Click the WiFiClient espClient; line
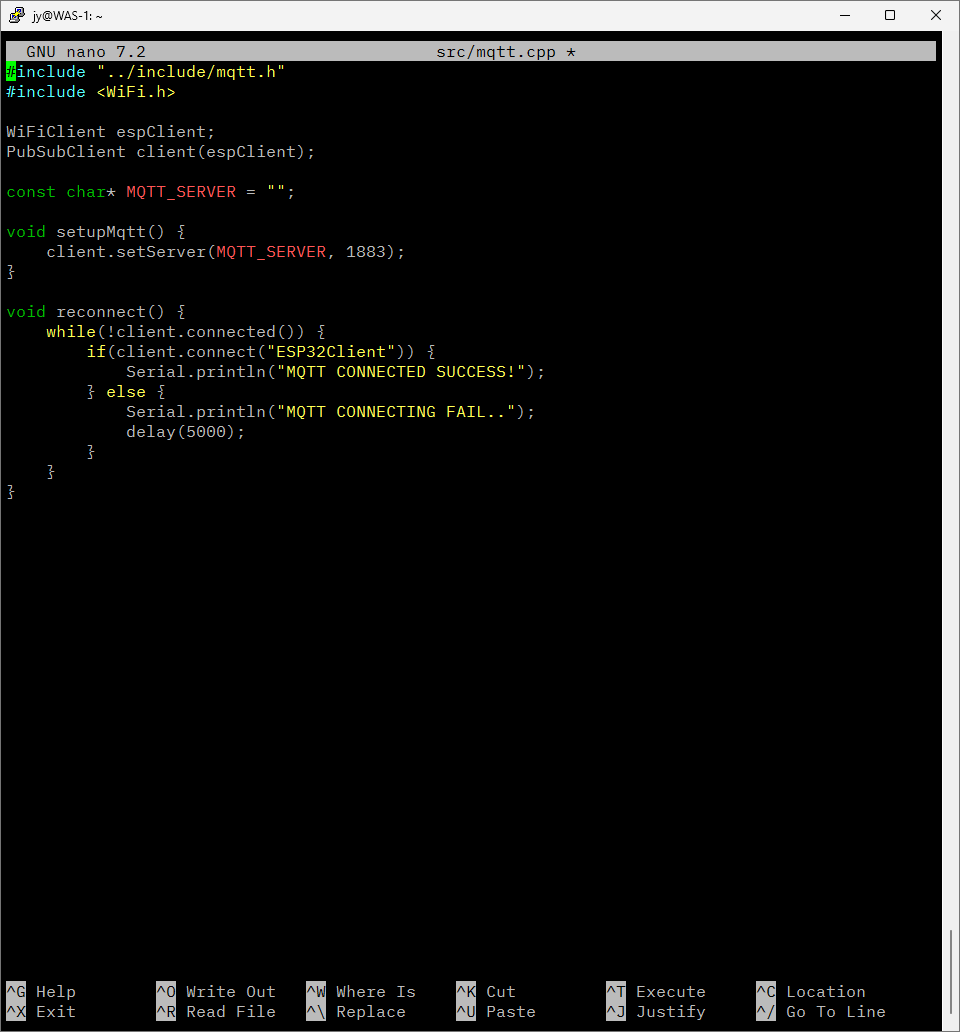The width and height of the screenshot is (960, 1032). pyautogui.click(x=111, y=132)
